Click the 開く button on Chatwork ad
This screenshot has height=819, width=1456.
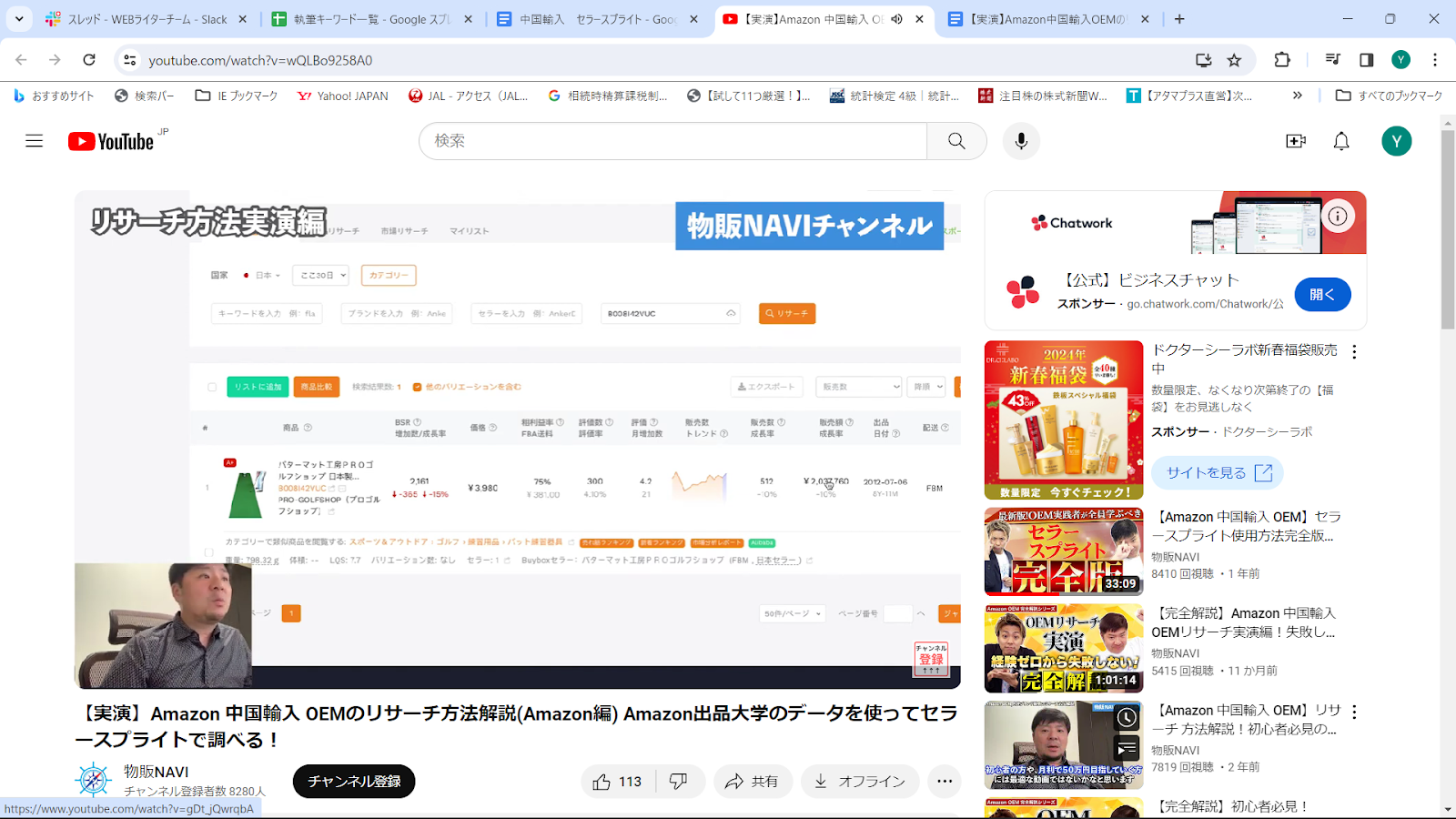pos(1322,294)
